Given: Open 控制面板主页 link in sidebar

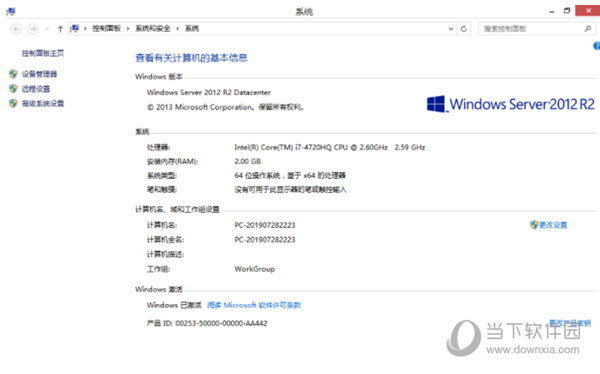Looking at the screenshot, I should [x=43, y=53].
